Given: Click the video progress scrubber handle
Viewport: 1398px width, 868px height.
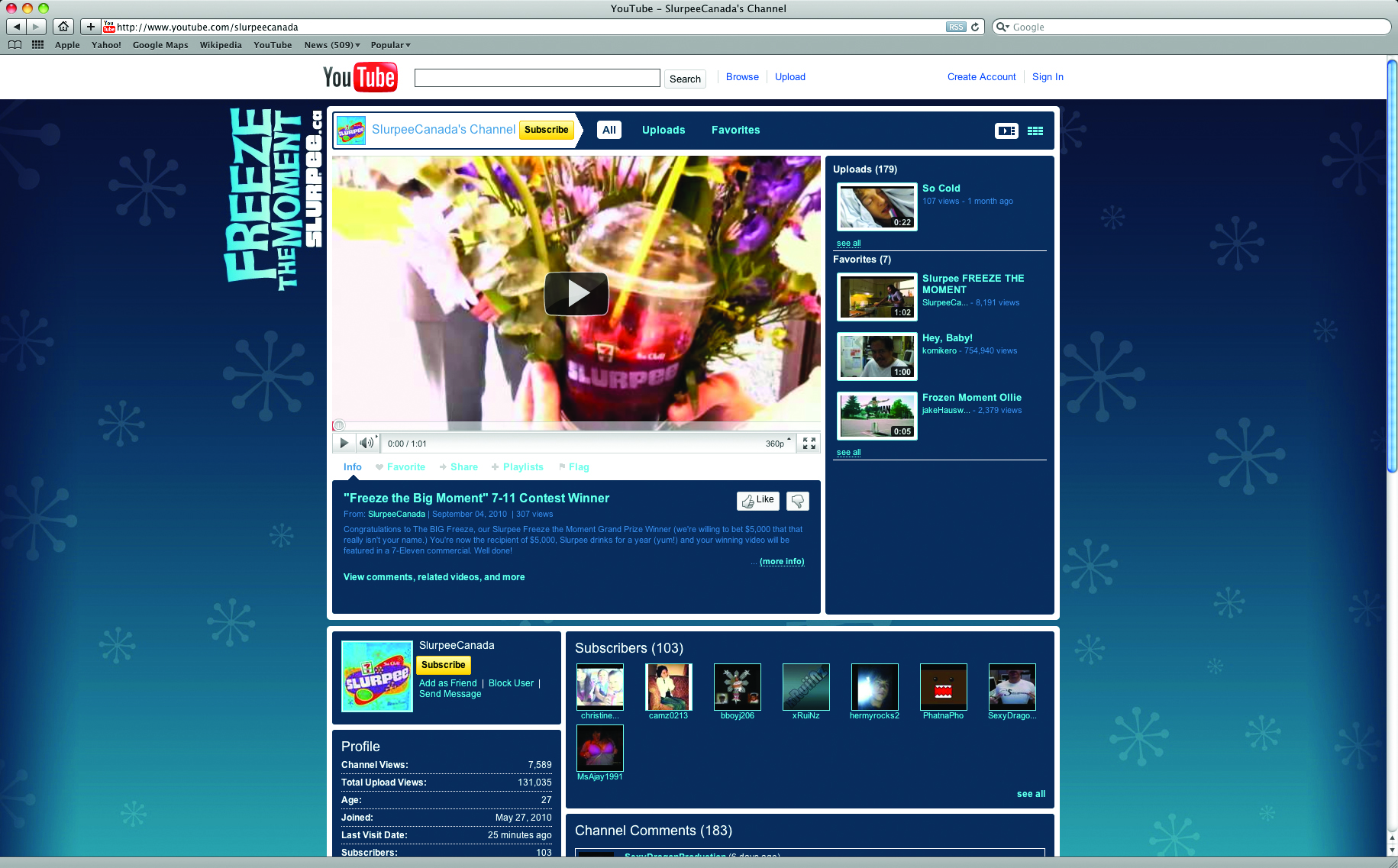Looking at the screenshot, I should tap(339, 425).
